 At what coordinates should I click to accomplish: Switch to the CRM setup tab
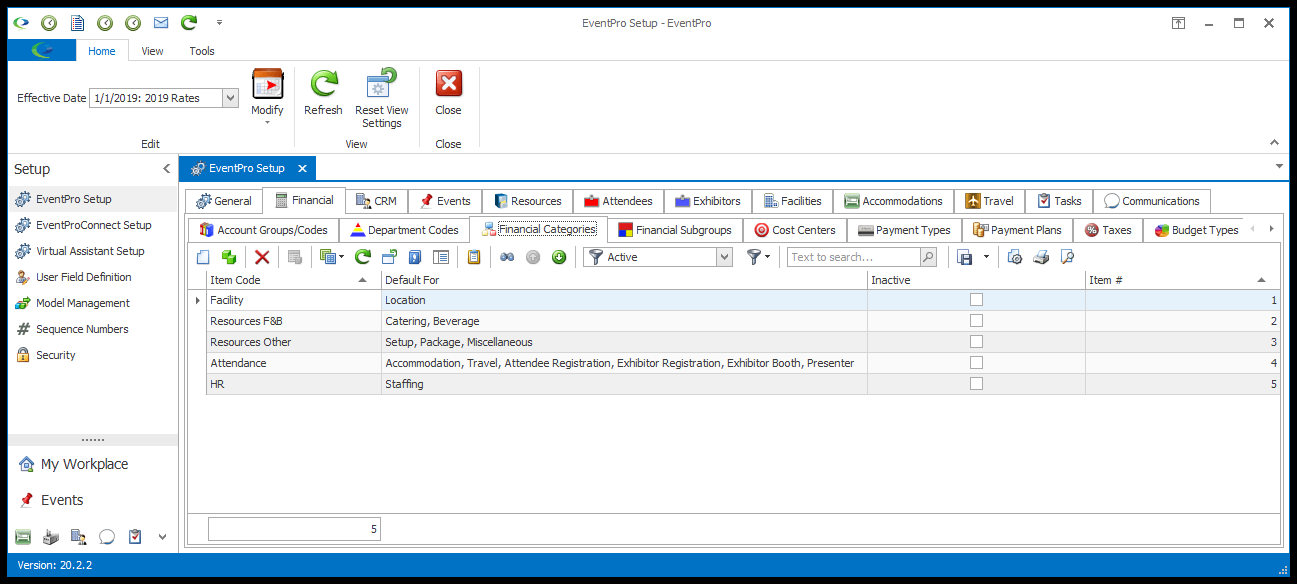point(376,201)
